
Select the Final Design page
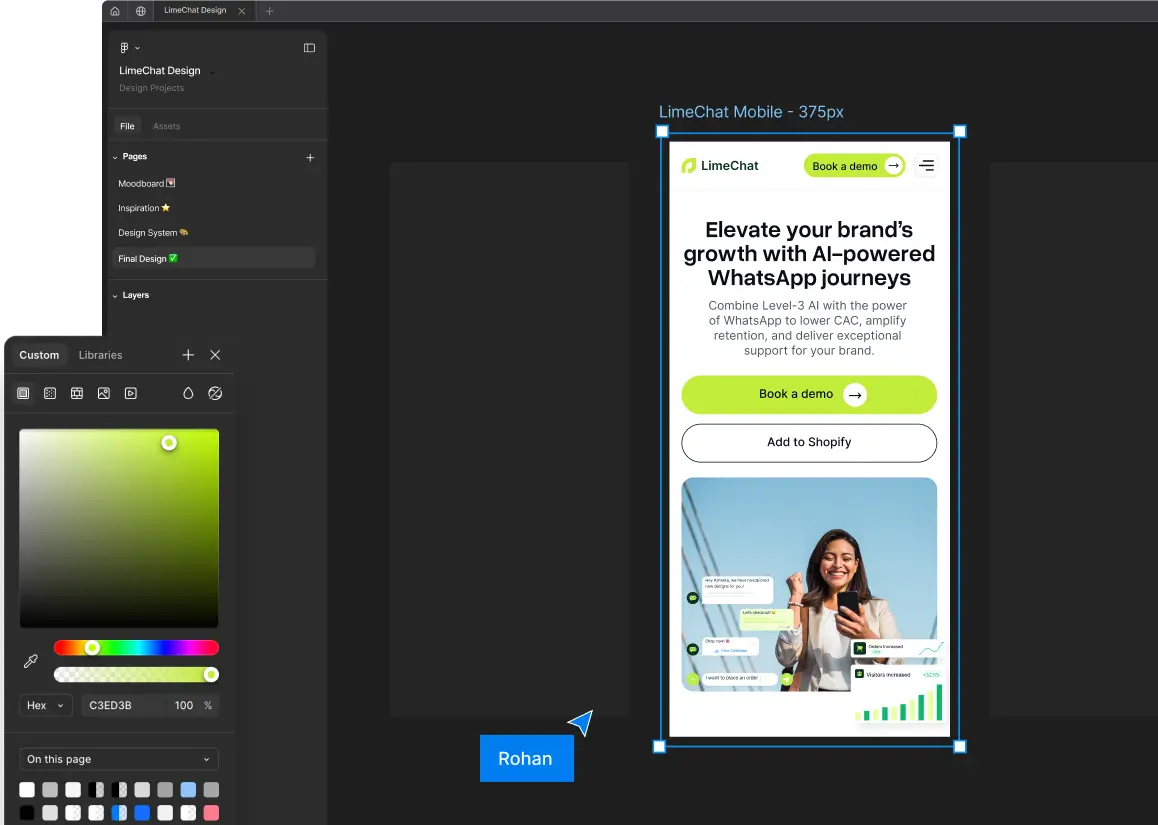[x=214, y=259]
